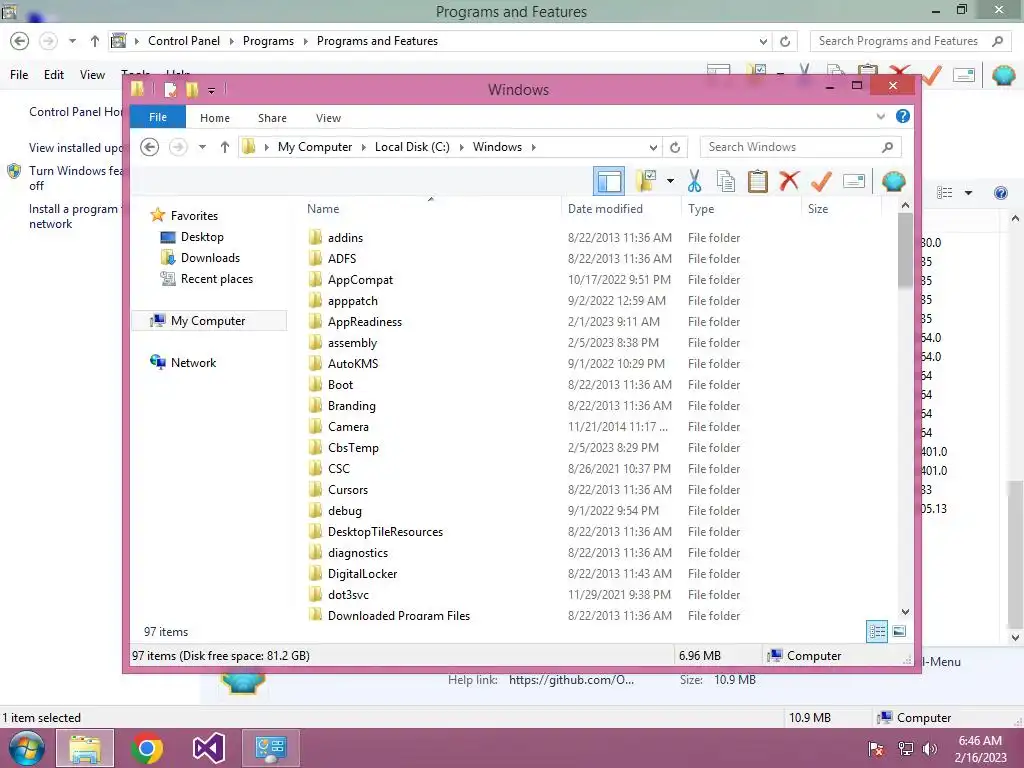Switch to details view via status bar icon
Screen dimensions: 1024x768
tap(877, 632)
